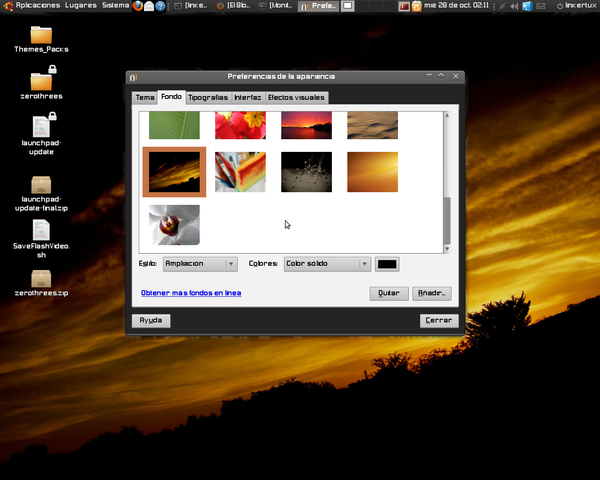The image size is (600, 480).
Task: Choose the dark water droplets wallpaper
Action: coord(307,172)
